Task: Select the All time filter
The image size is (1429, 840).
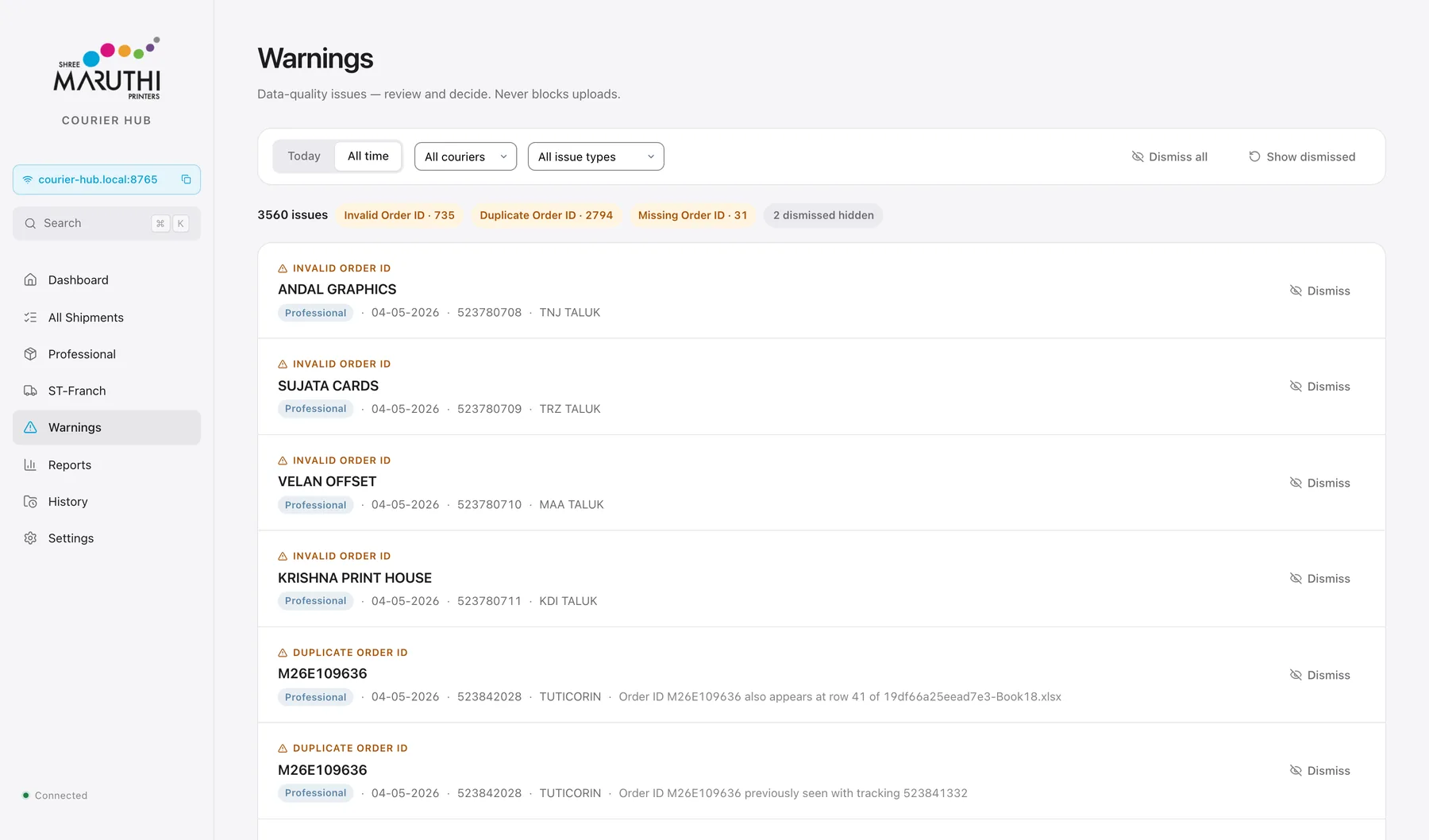Action: [368, 156]
